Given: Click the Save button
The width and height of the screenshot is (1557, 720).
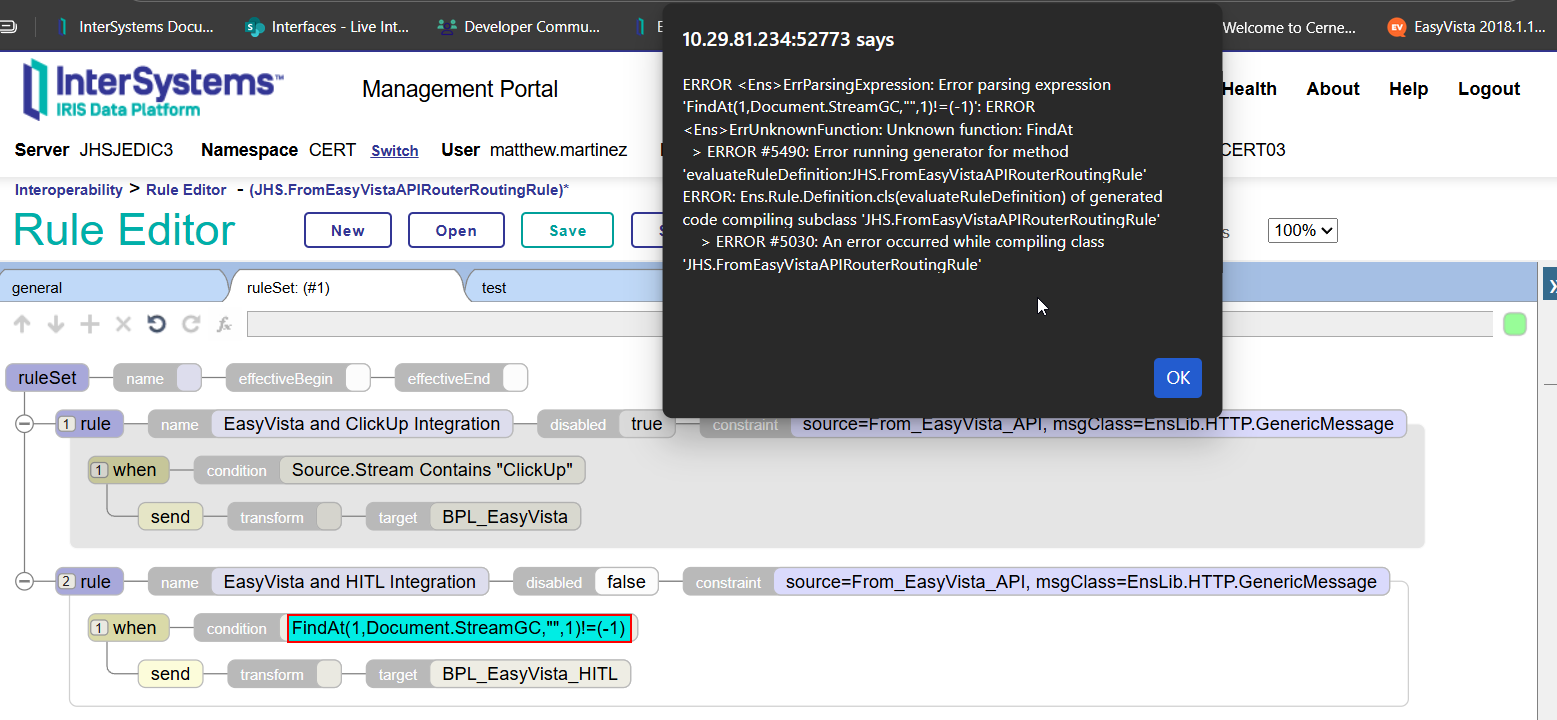Looking at the screenshot, I should 567,230.
